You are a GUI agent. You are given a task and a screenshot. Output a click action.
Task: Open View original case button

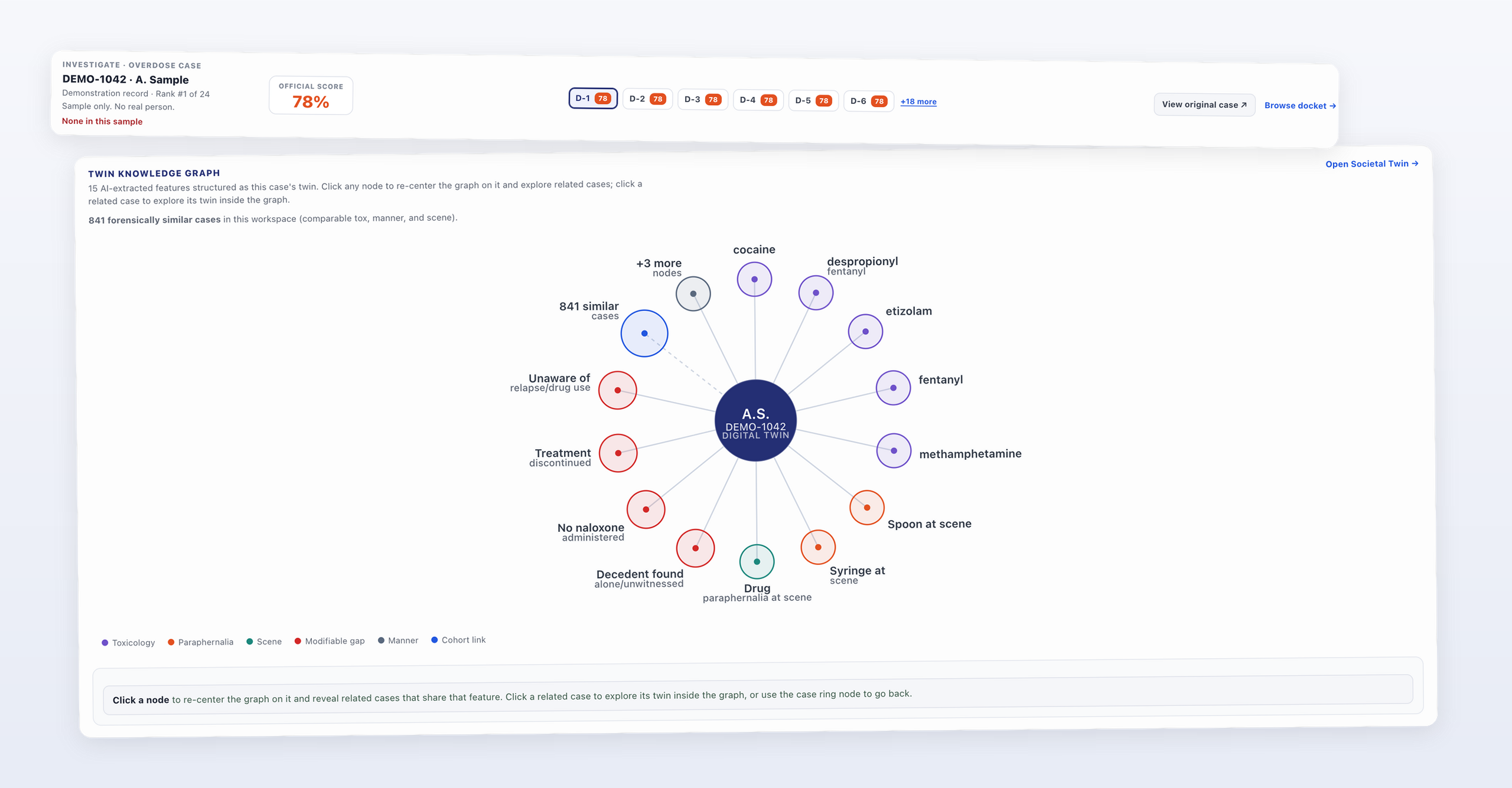pos(1204,104)
